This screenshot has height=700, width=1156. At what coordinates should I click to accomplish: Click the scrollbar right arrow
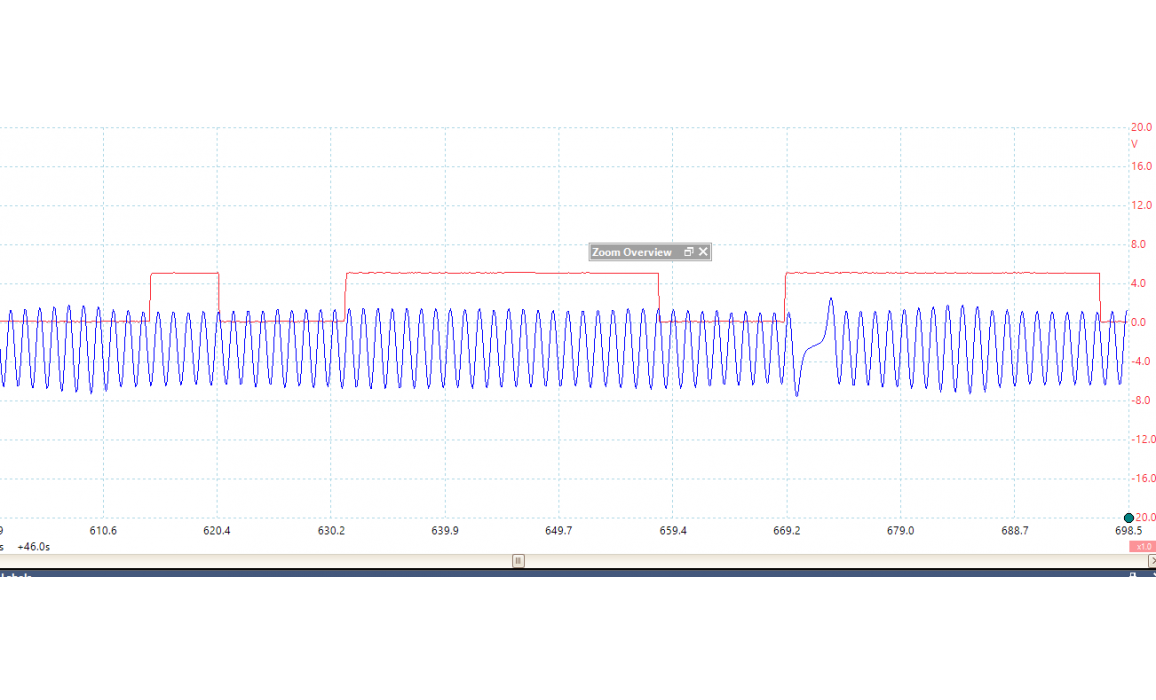pyautogui.click(x=1151, y=561)
